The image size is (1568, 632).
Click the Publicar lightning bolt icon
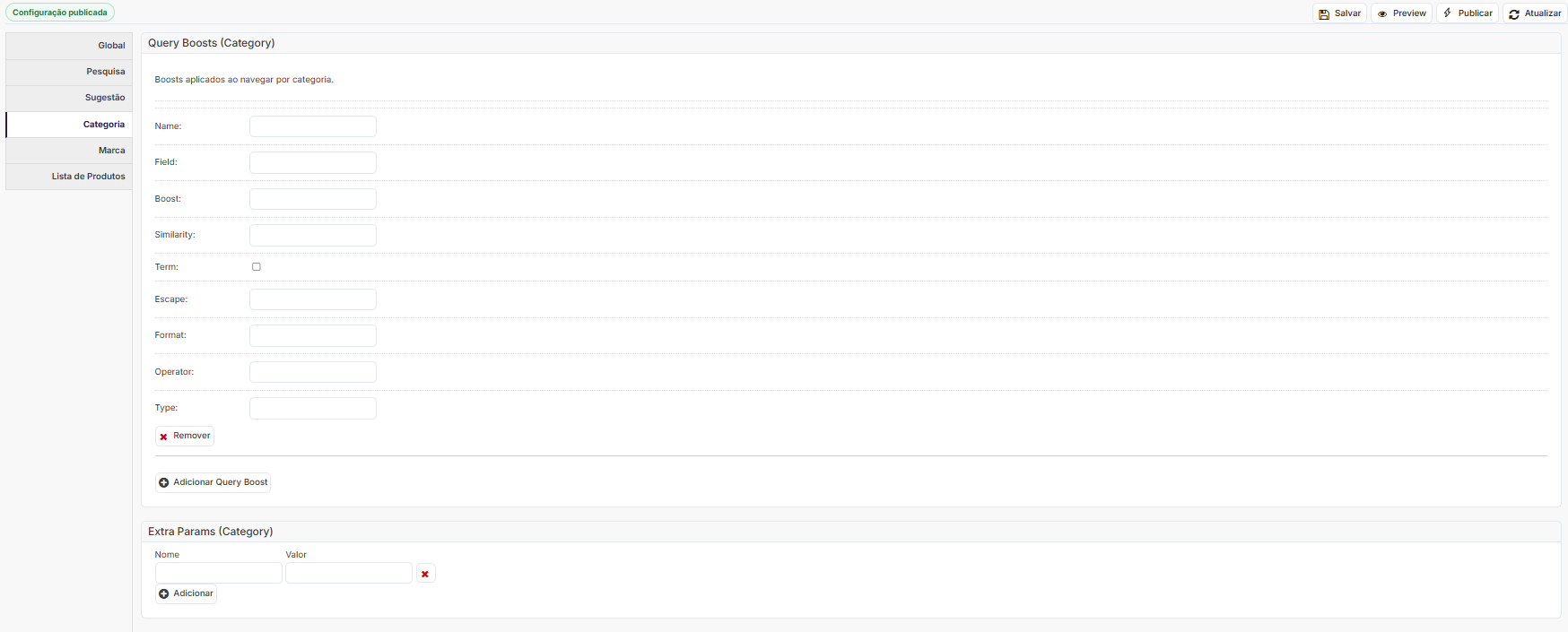pyautogui.click(x=1447, y=13)
